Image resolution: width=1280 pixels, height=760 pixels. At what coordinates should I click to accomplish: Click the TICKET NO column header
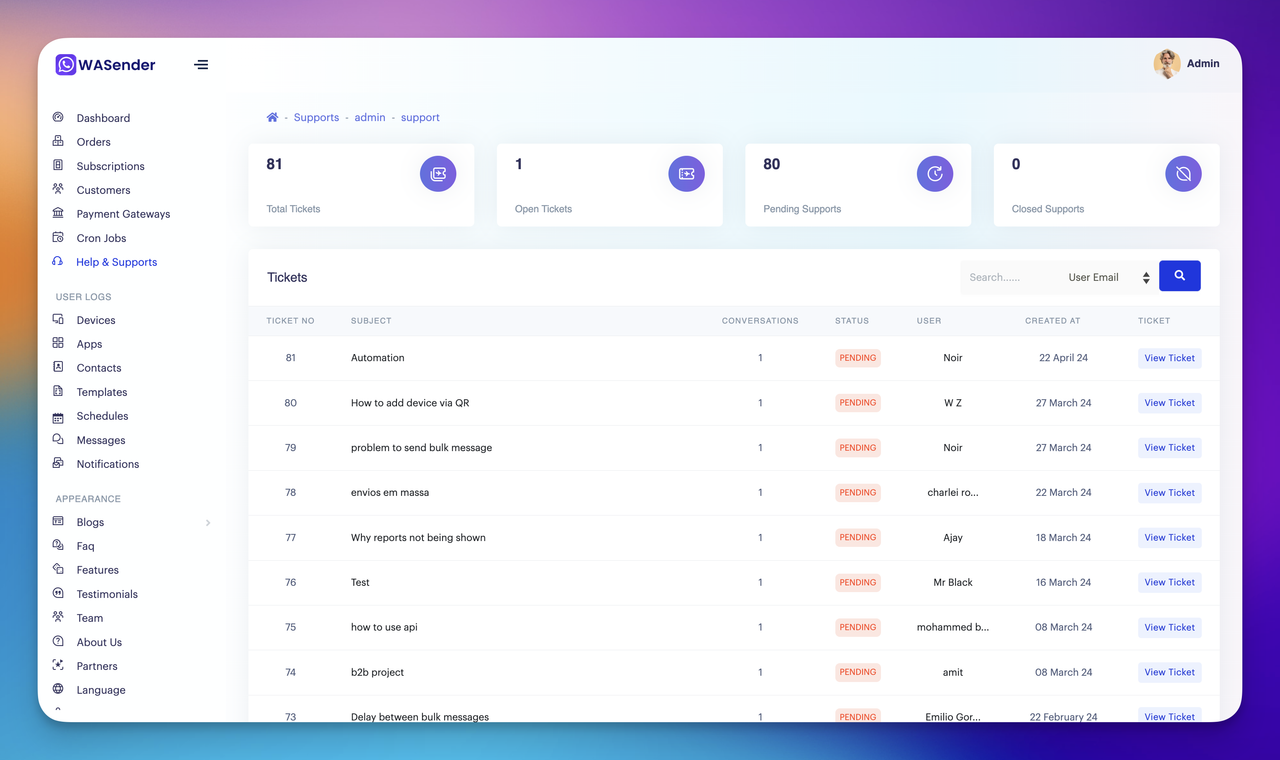(x=290, y=321)
